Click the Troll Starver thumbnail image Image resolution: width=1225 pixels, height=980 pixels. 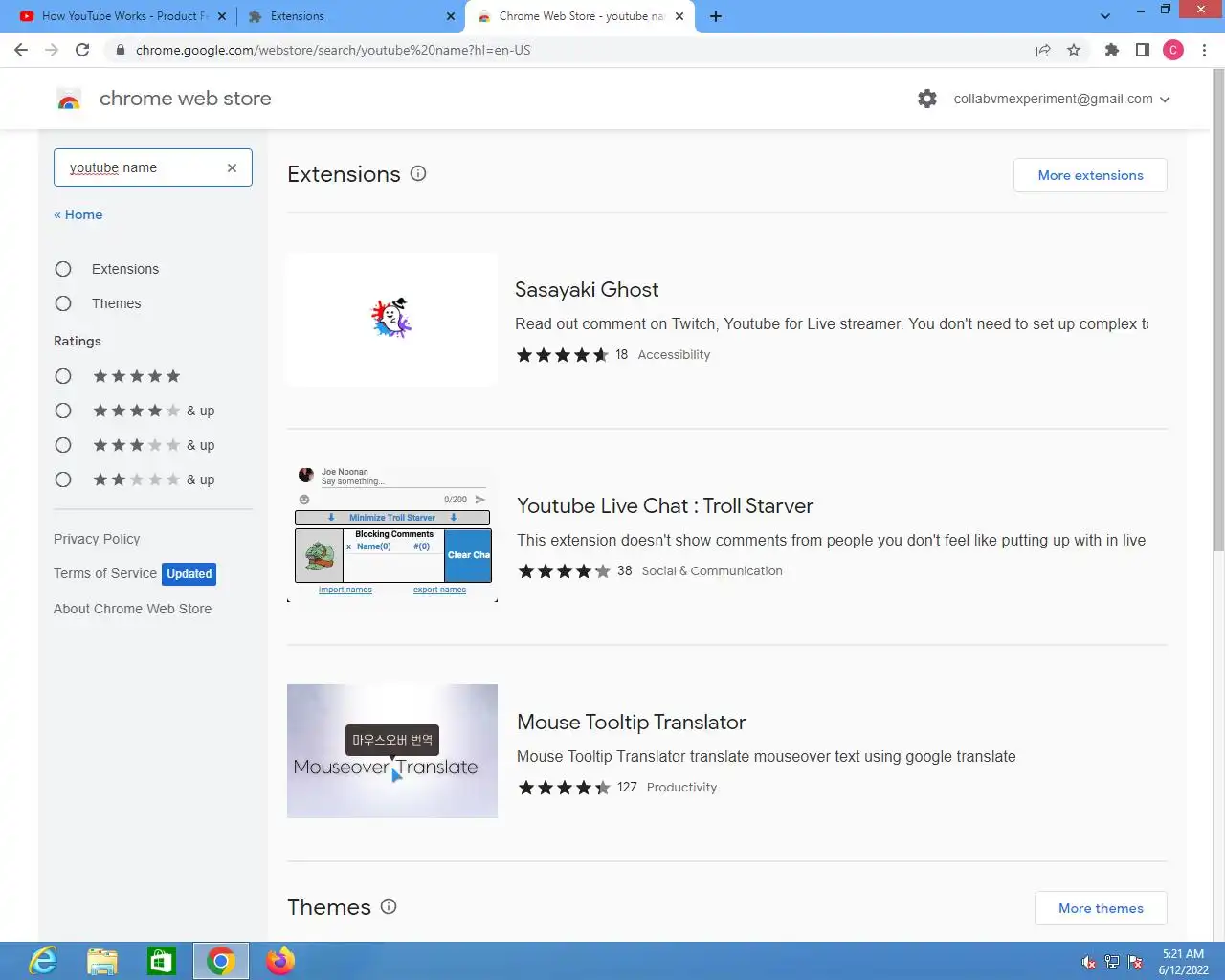[392, 535]
